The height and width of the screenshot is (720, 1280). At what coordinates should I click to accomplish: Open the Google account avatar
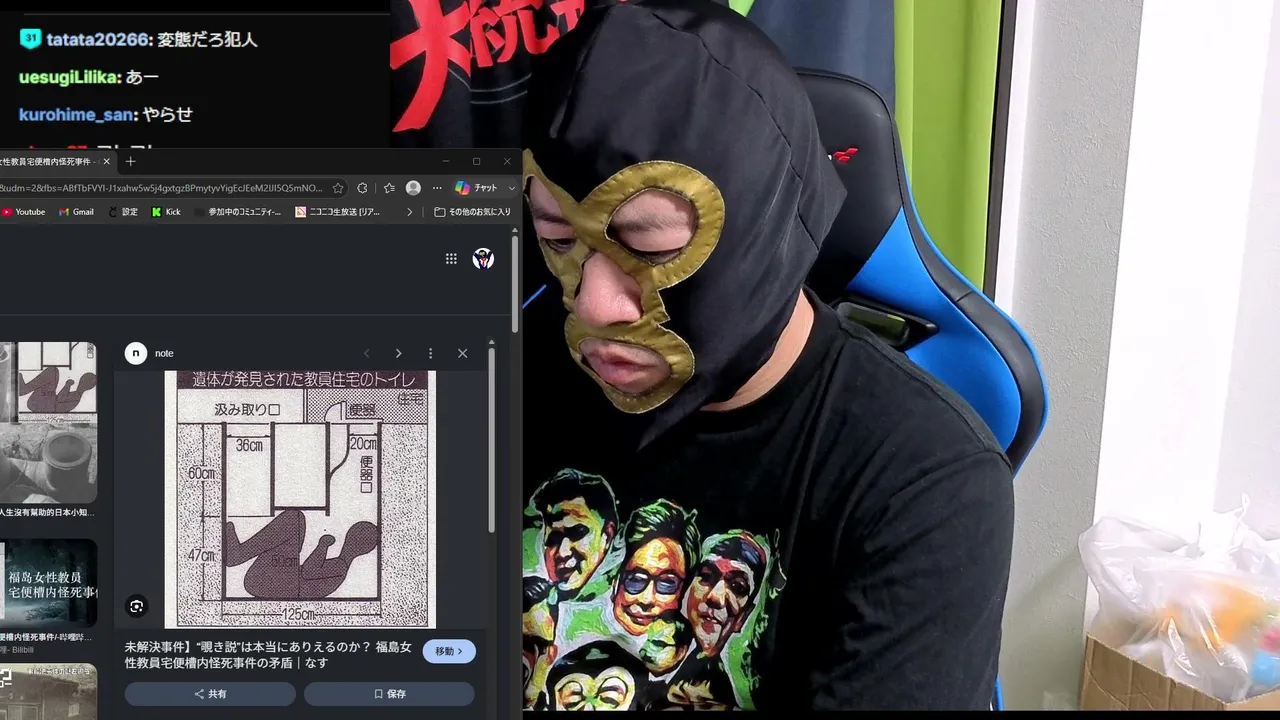[x=483, y=259]
